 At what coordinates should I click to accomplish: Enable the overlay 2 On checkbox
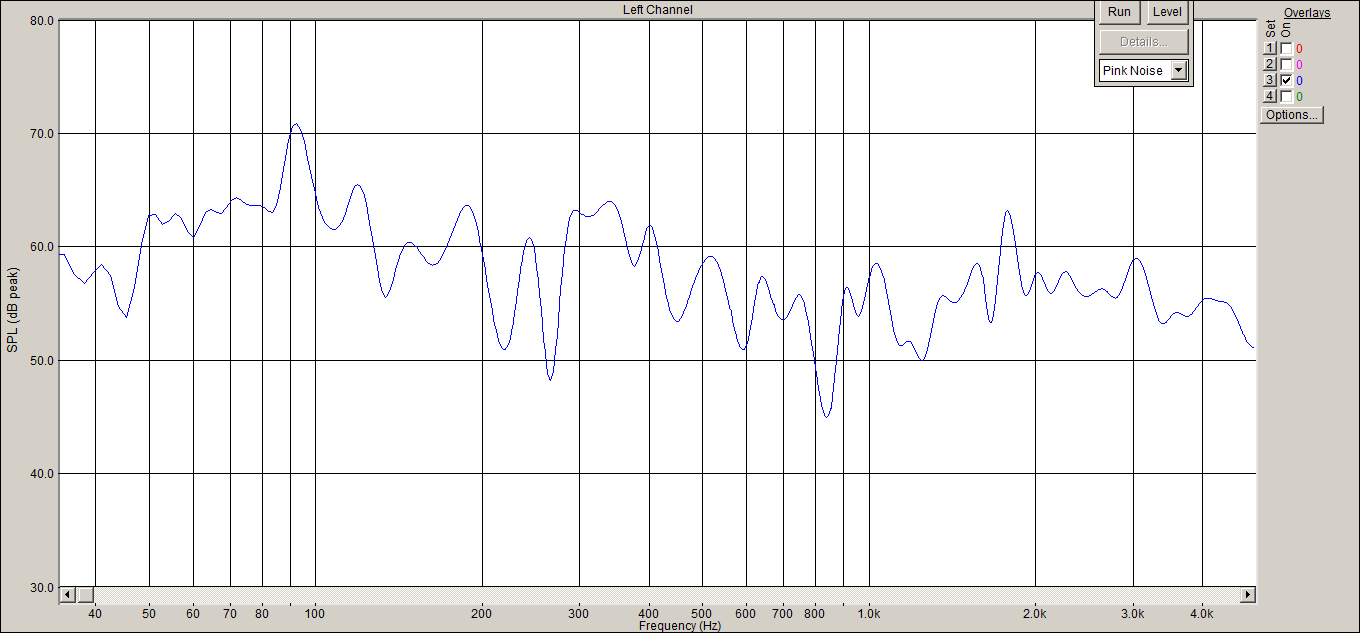(x=1286, y=64)
